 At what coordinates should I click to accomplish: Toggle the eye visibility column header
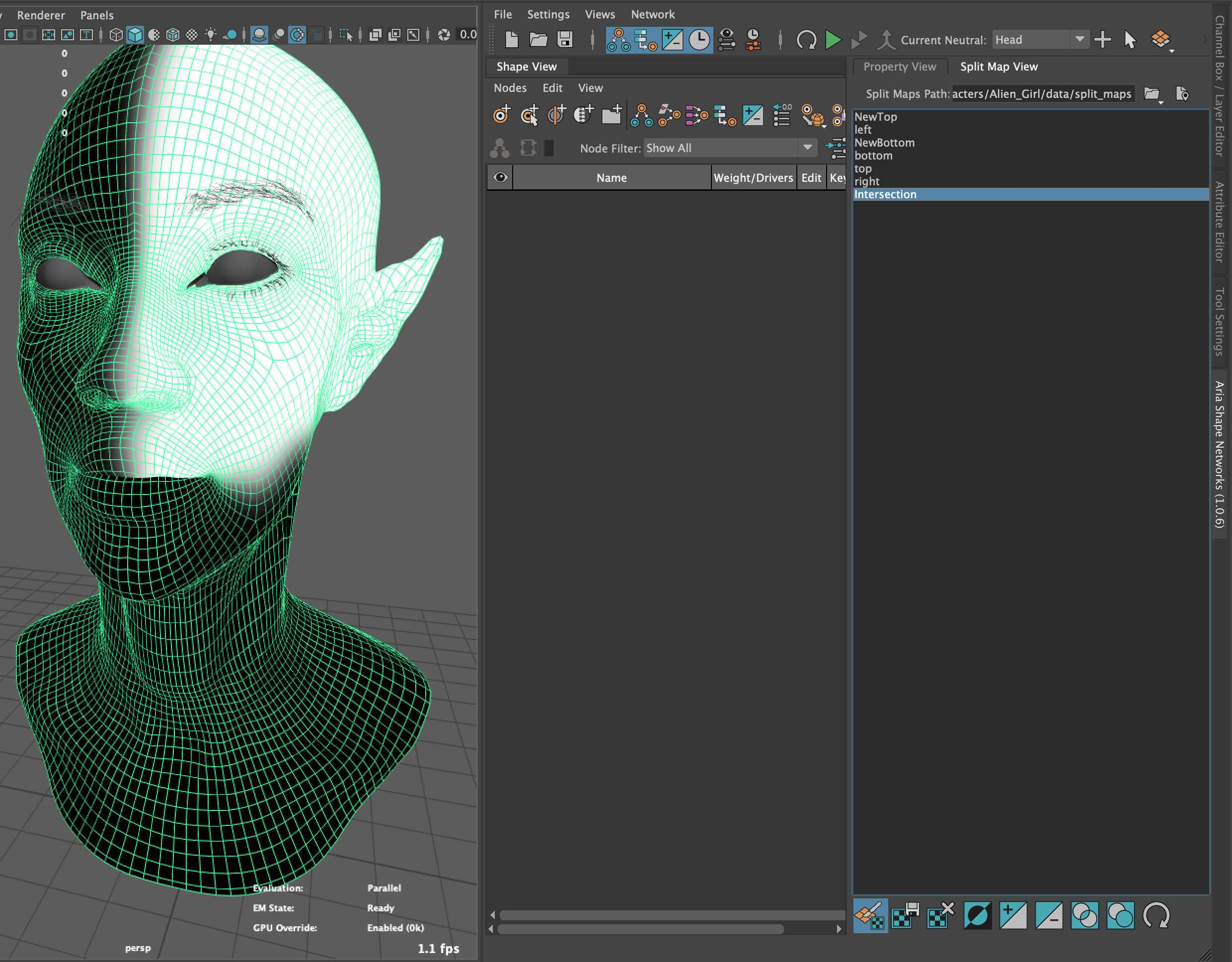click(500, 178)
